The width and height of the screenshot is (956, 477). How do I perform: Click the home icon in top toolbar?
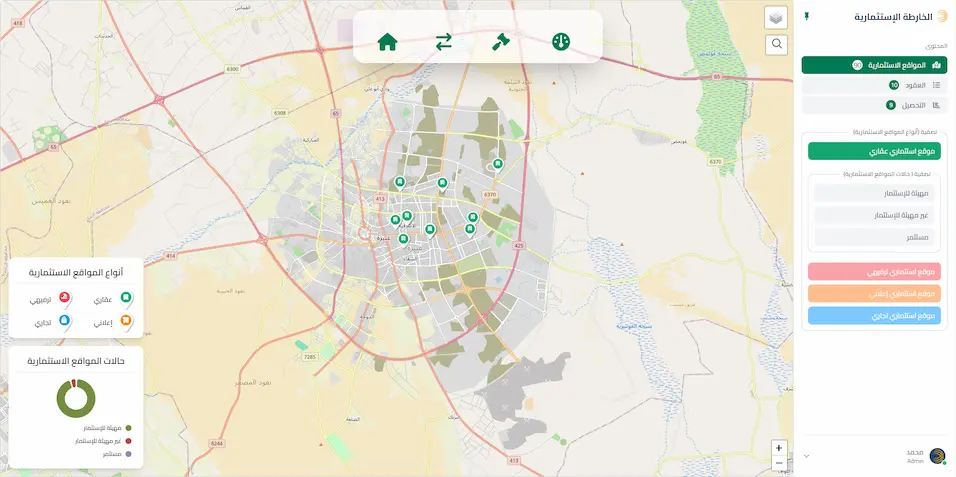pos(387,42)
